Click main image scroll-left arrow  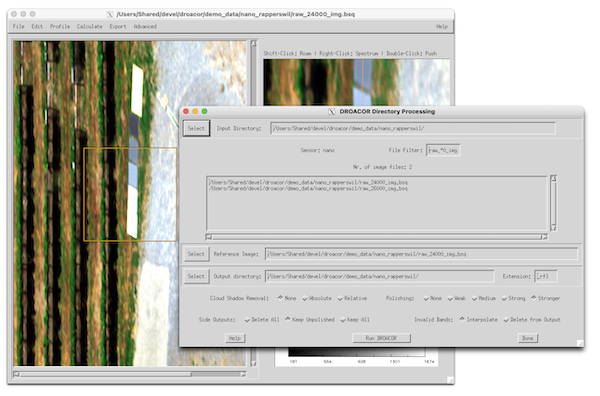[x=16, y=375]
